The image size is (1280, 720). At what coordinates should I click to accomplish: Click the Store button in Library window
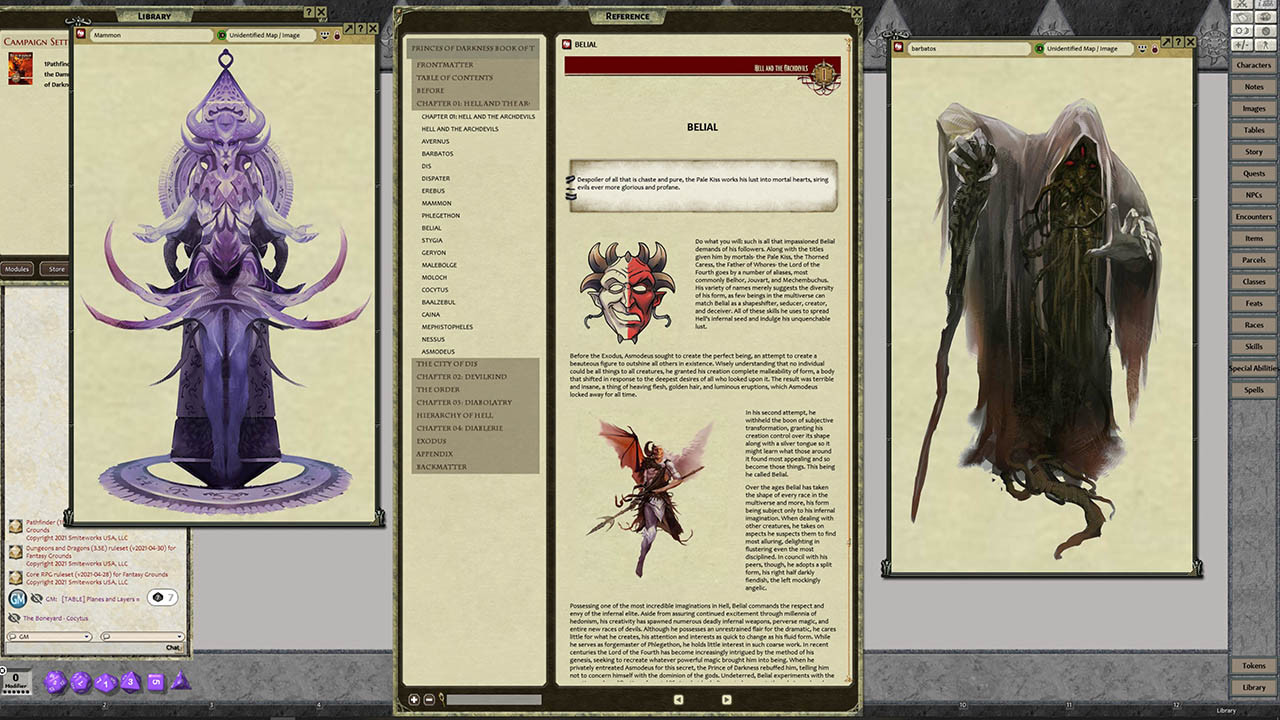[57, 269]
